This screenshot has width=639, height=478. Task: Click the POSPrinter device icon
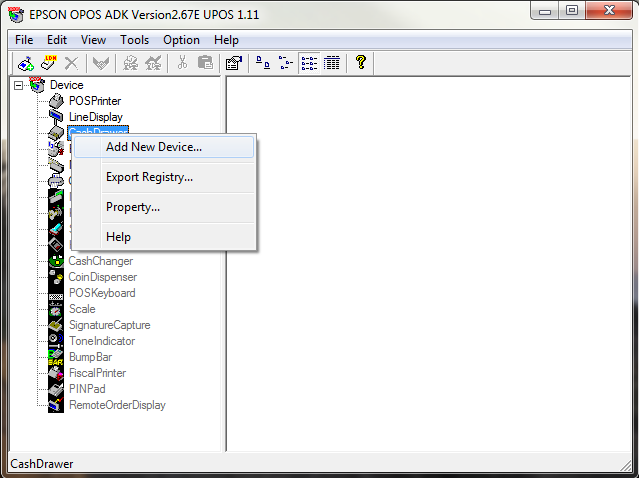[56, 101]
